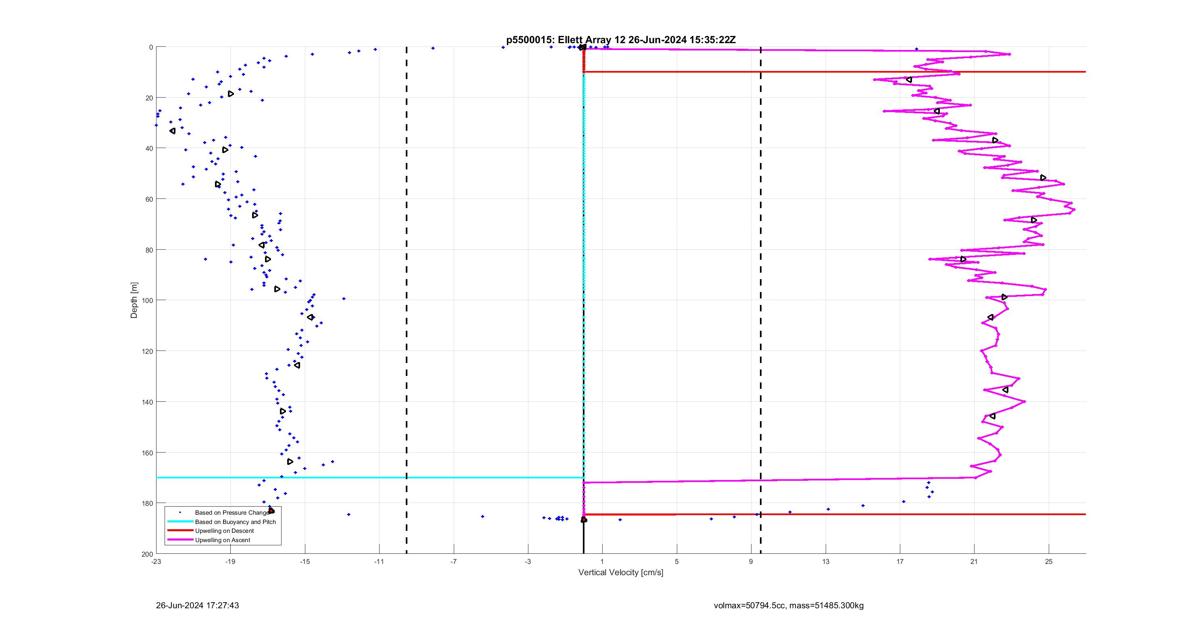1200x622 pixels.
Task: Click x-axis tick label '9'
Action: click(751, 562)
